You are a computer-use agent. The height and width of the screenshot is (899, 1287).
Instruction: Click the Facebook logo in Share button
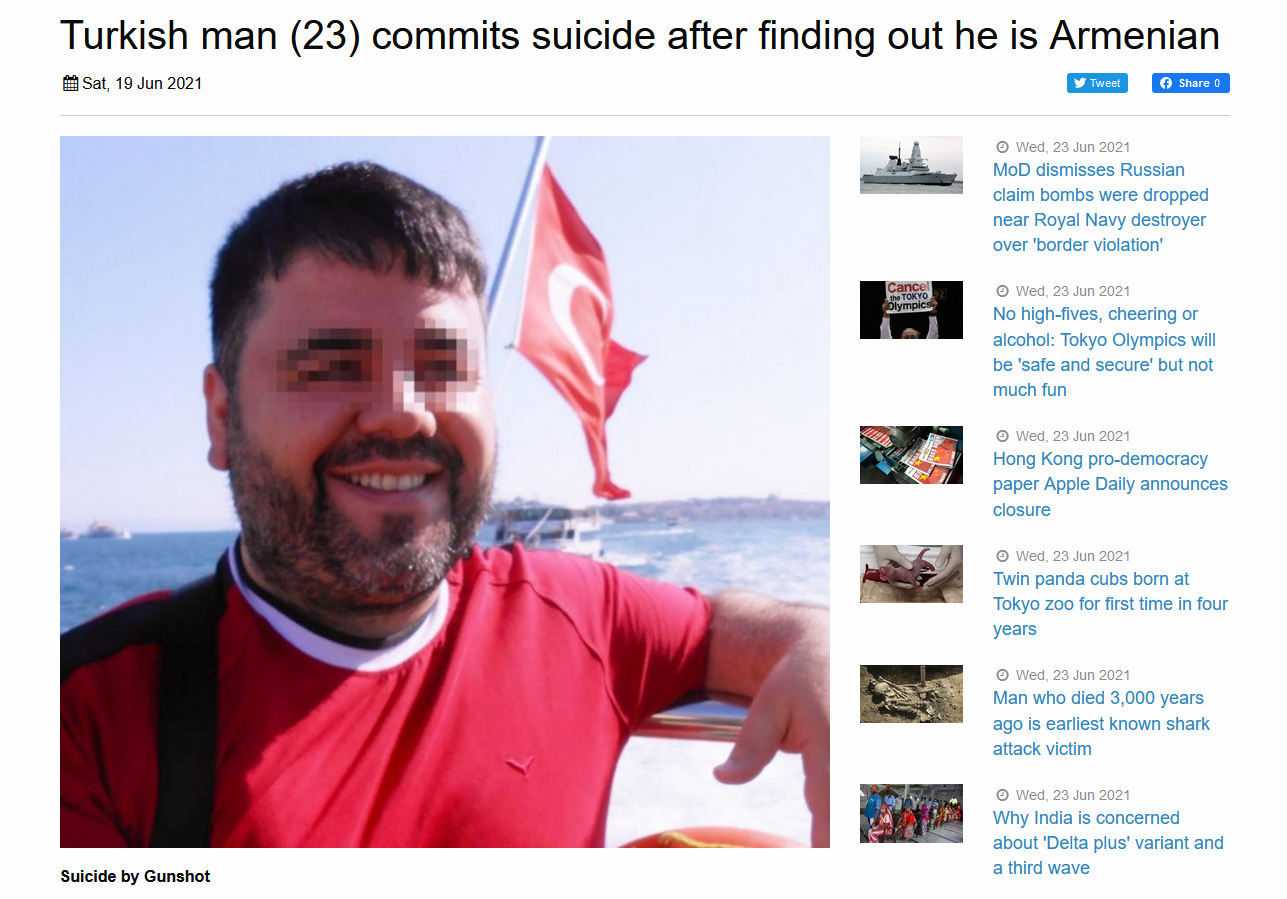(x=1165, y=83)
